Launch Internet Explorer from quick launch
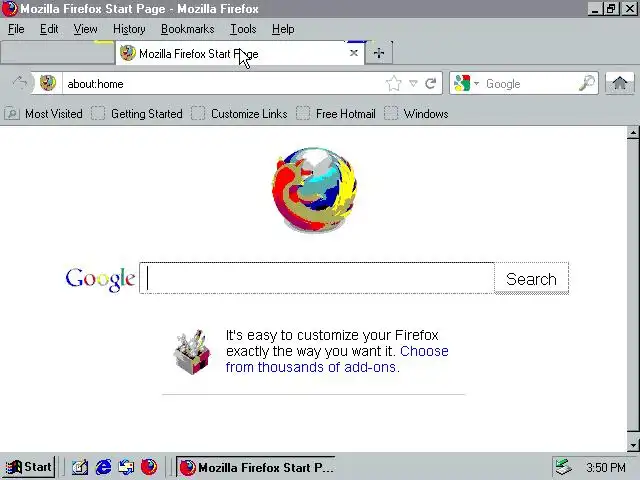The height and width of the screenshot is (480, 640). point(103,467)
